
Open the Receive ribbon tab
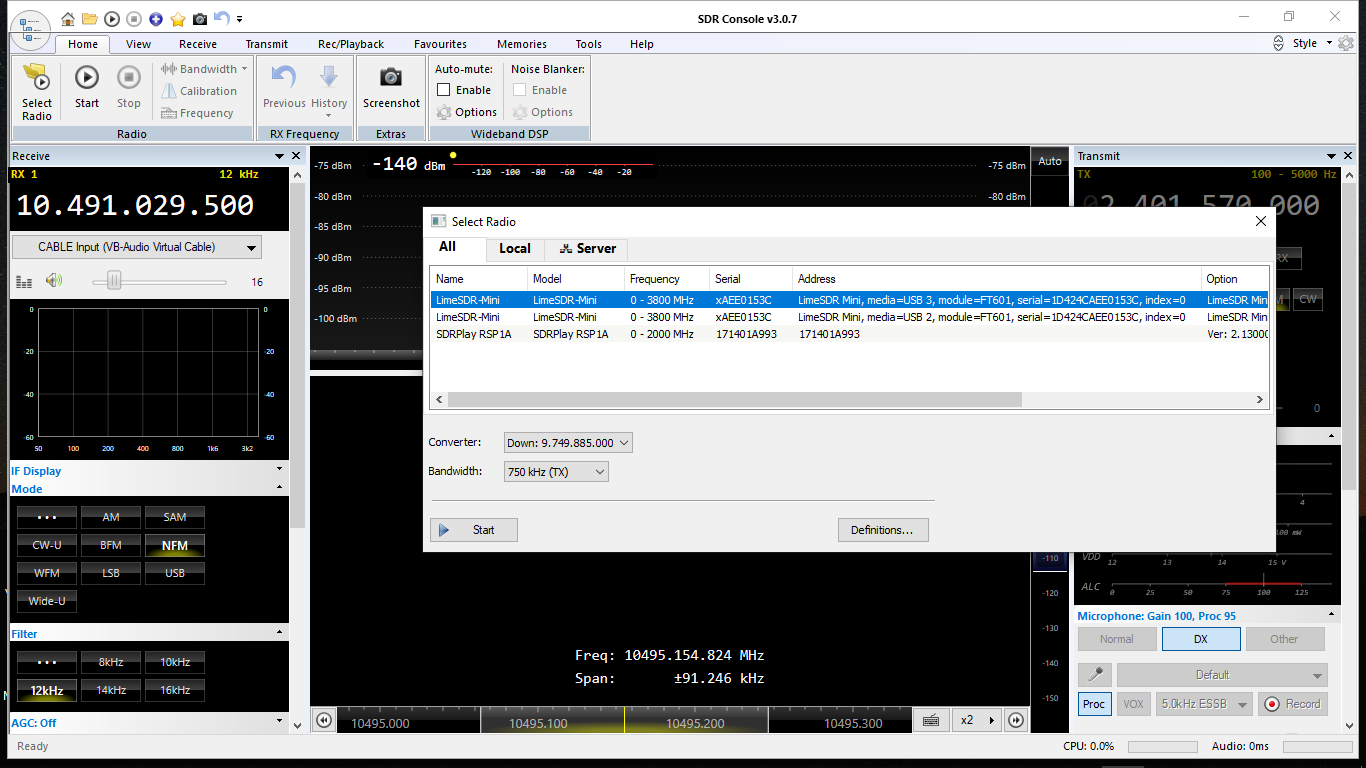coord(198,44)
